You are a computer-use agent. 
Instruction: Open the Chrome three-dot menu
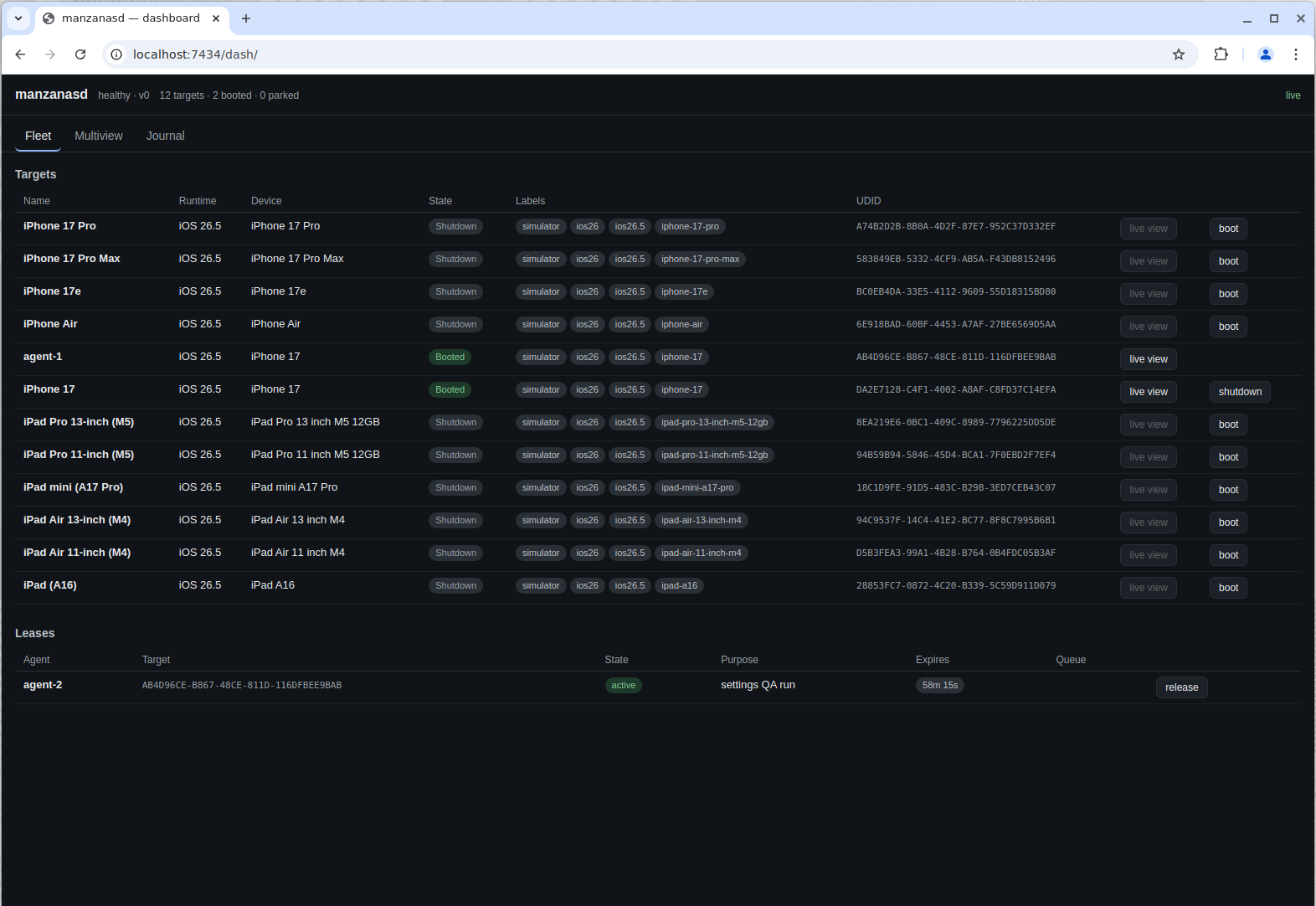(1296, 54)
